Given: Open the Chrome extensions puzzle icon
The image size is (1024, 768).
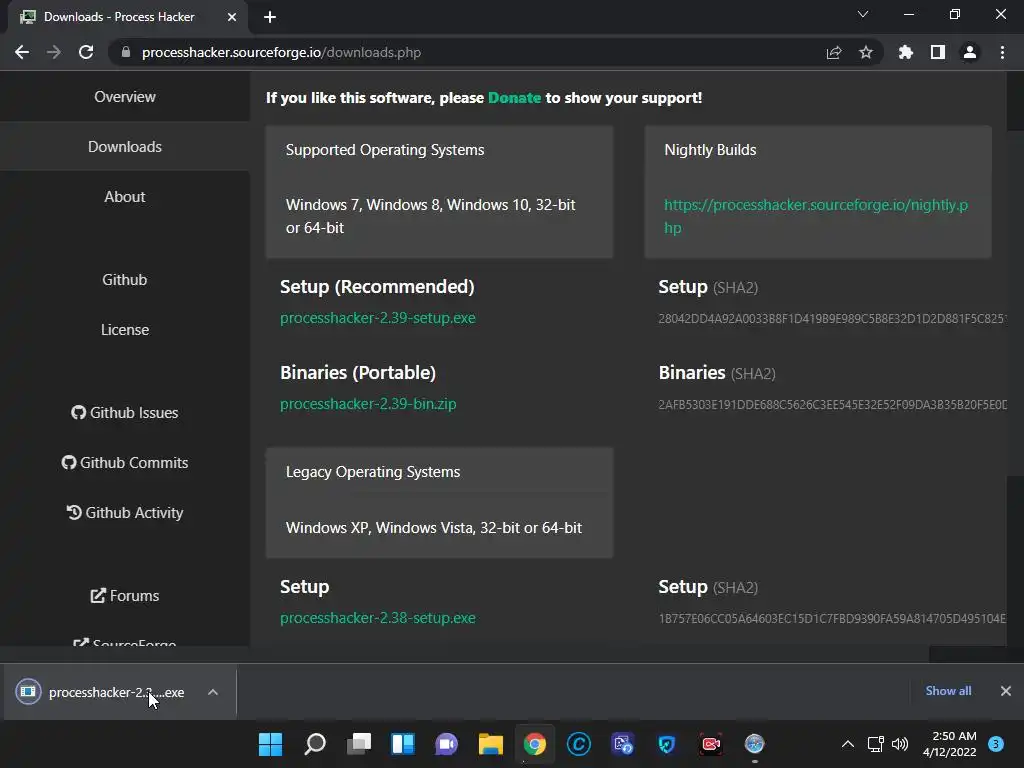Looking at the screenshot, I should (x=905, y=52).
